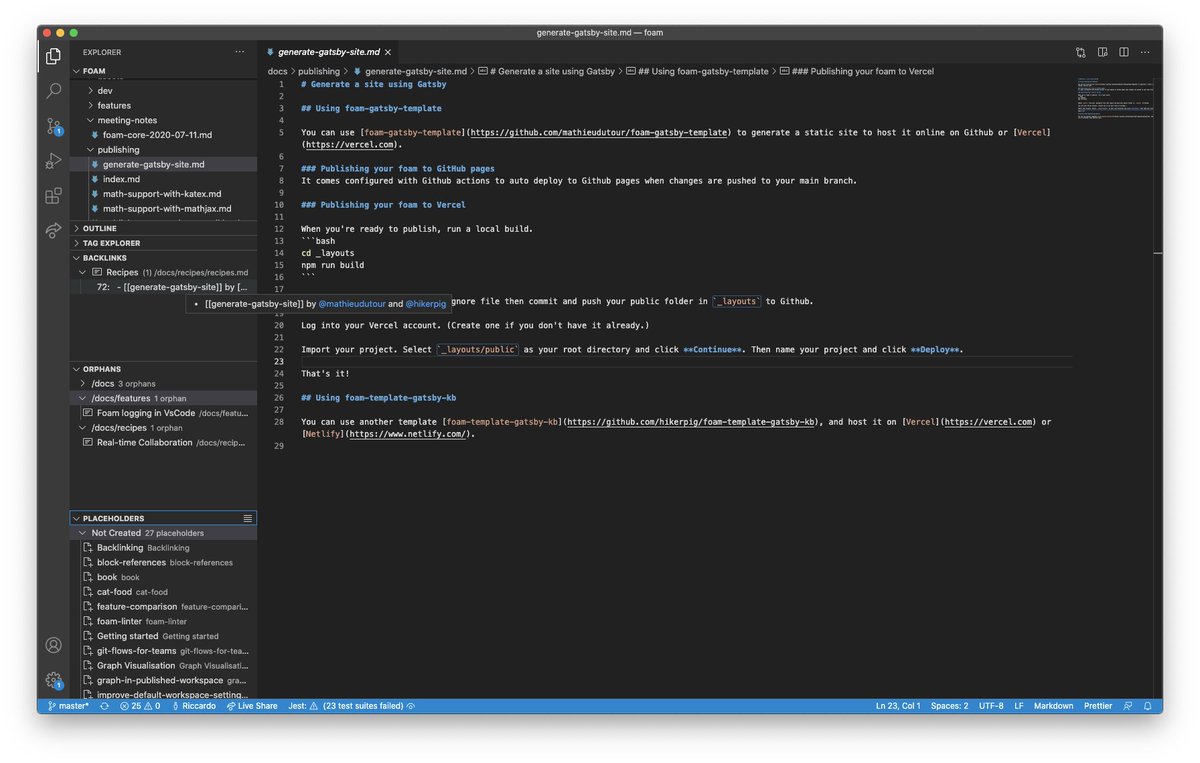Click the feedback icon in status bar
Image resolution: width=1200 pixels, height=763 pixels.
pyautogui.click(x=1127, y=706)
